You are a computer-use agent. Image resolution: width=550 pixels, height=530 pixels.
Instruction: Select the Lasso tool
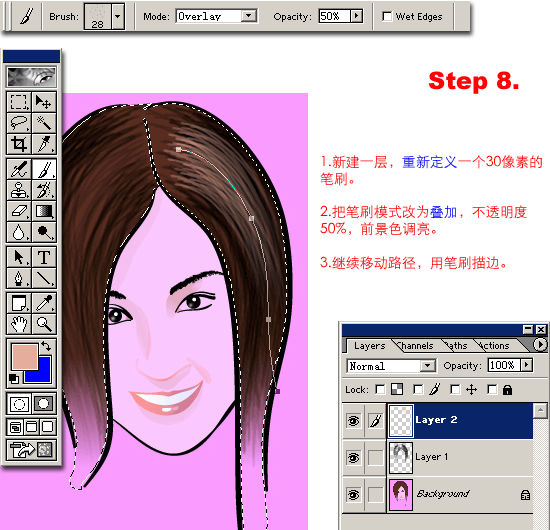19,122
